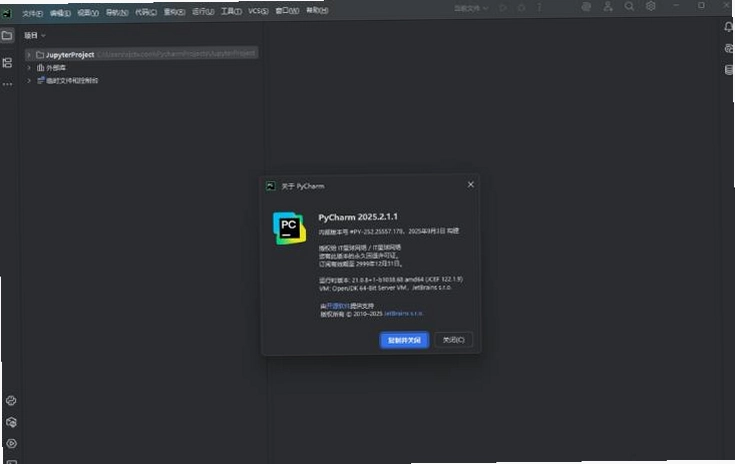The height and width of the screenshot is (464, 735).
Task: Click the PyCharm PC logo in About dialog
Action: (x=289, y=228)
